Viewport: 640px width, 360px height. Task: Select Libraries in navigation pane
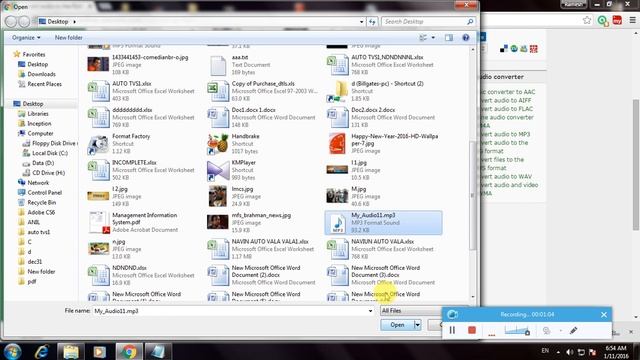(x=38, y=114)
